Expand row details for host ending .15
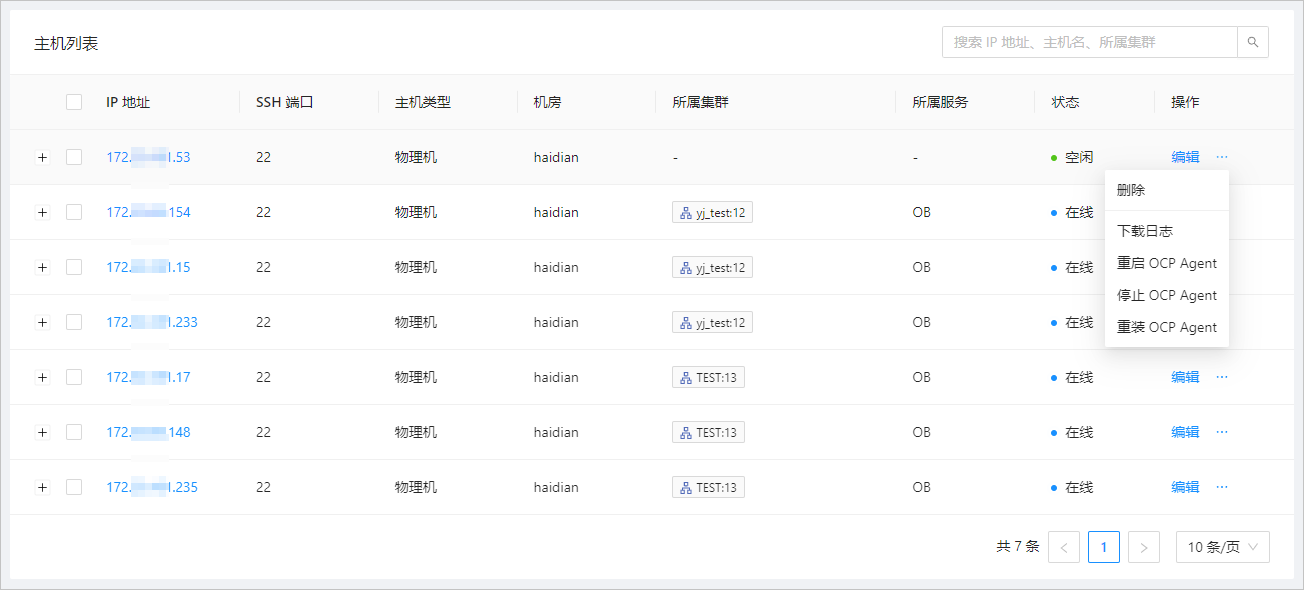The height and width of the screenshot is (590, 1304). click(x=42, y=267)
